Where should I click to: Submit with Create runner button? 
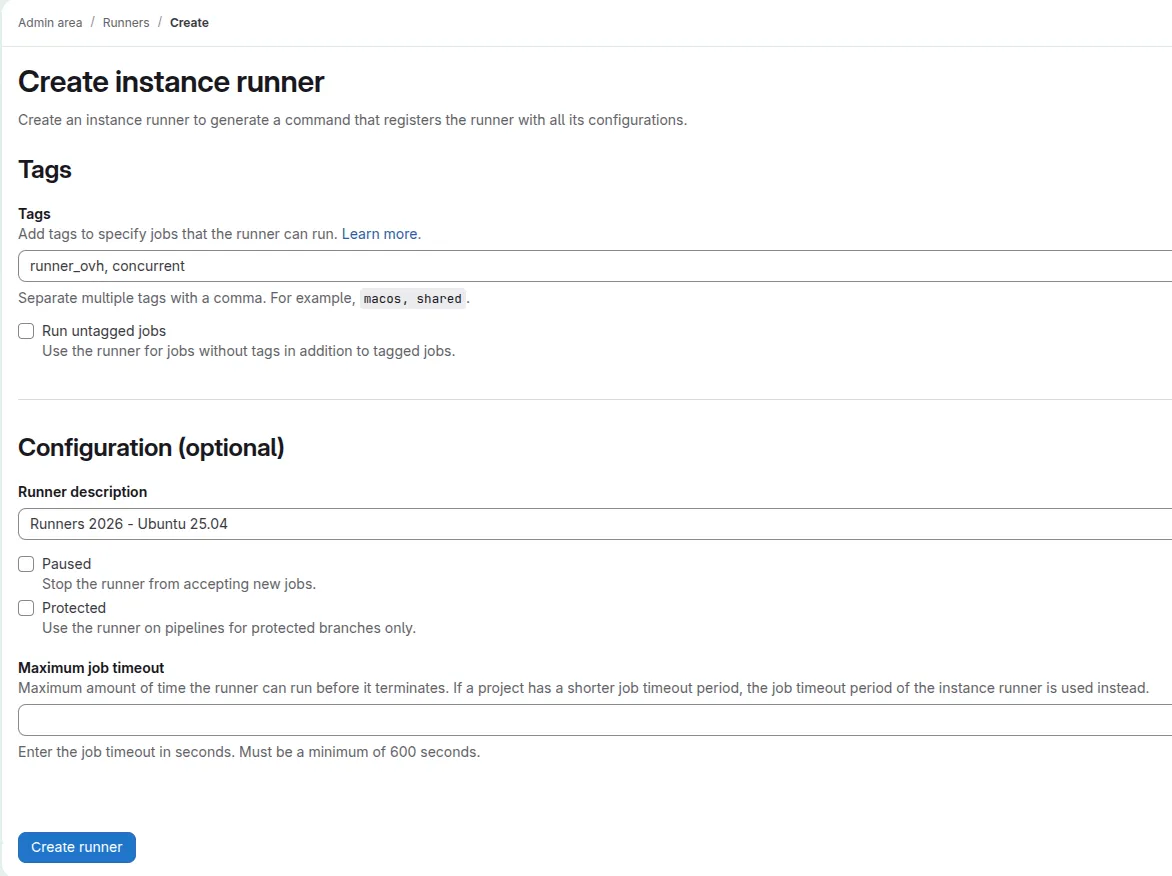[77, 848]
